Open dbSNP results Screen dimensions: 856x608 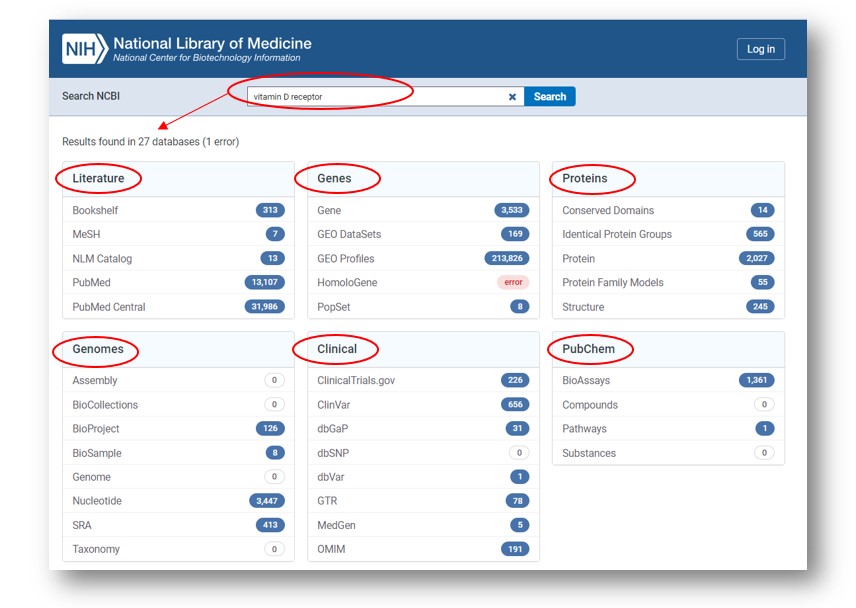click(423, 453)
